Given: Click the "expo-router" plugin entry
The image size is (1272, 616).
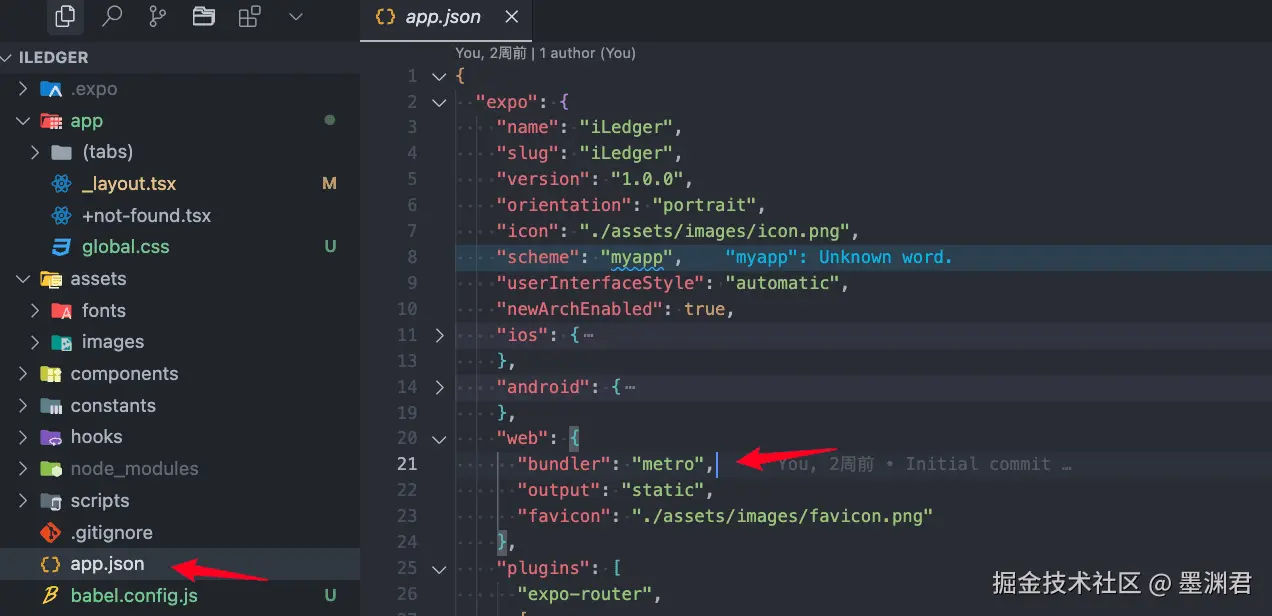Looking at the screenshot, I should tap(584, 594).
